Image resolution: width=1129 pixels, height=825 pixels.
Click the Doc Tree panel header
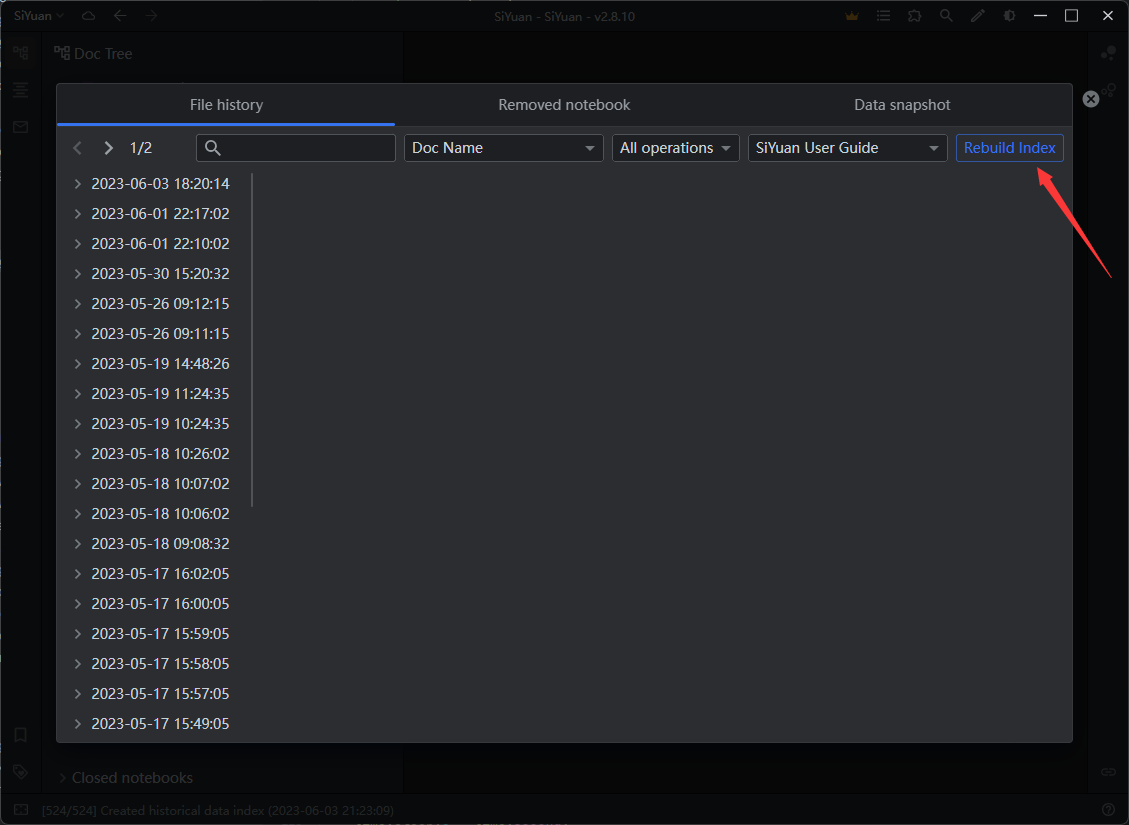pos(94,53)
